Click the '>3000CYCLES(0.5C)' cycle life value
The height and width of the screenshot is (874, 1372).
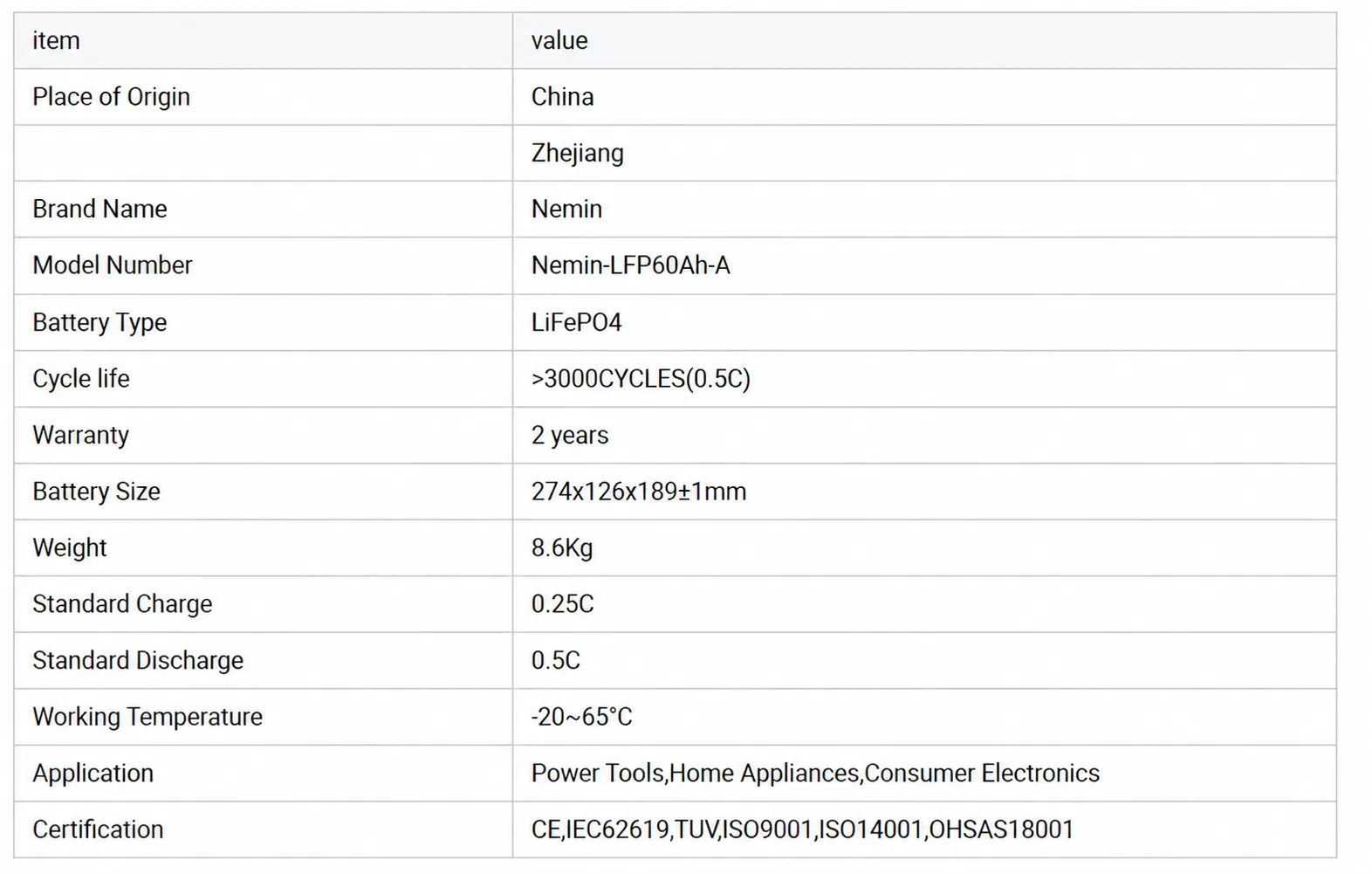point(641,379)
